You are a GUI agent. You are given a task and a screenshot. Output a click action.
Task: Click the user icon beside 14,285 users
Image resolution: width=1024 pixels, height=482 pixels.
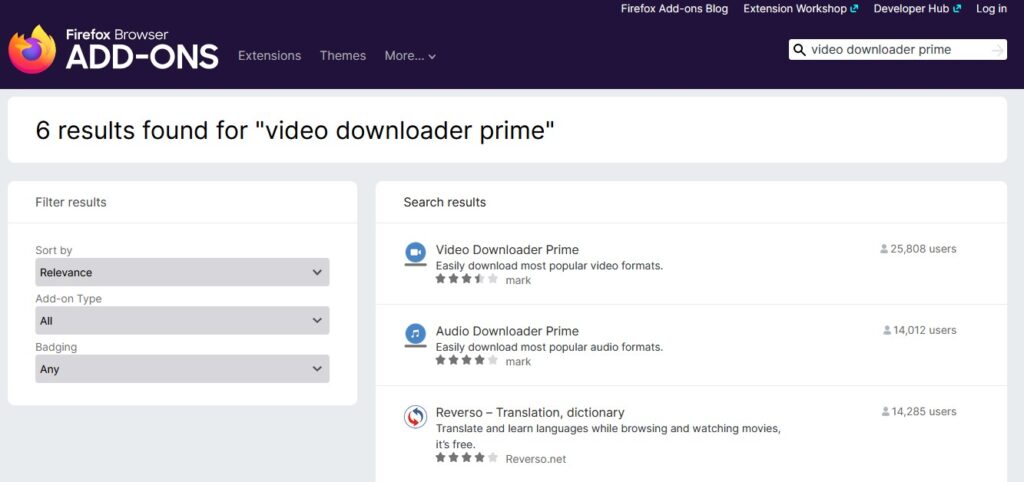(886, 411)
